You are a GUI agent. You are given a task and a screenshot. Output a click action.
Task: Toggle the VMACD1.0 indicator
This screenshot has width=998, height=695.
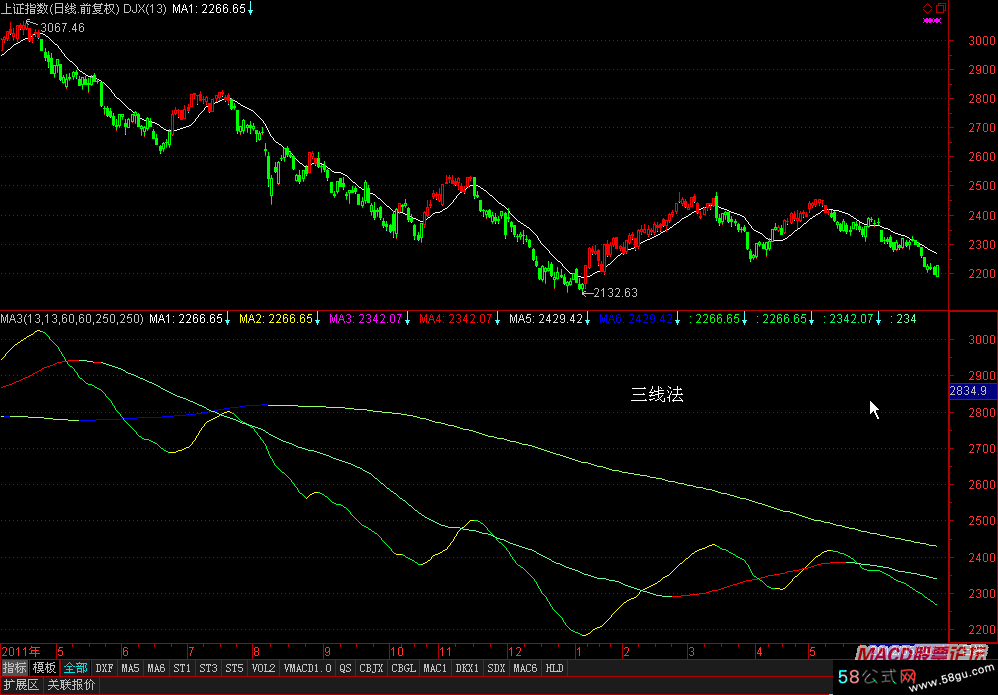306,668
